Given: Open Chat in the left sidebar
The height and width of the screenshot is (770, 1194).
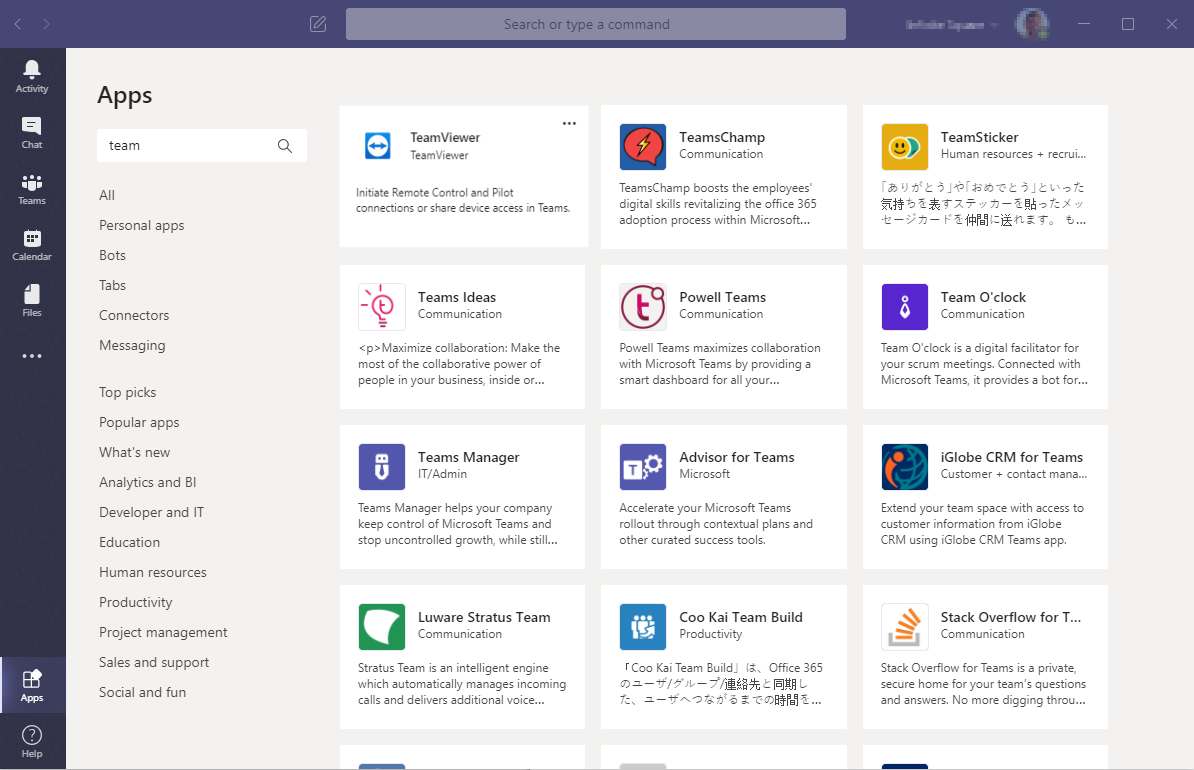Looking at the screenshot, I should click(x=32, y=131).
